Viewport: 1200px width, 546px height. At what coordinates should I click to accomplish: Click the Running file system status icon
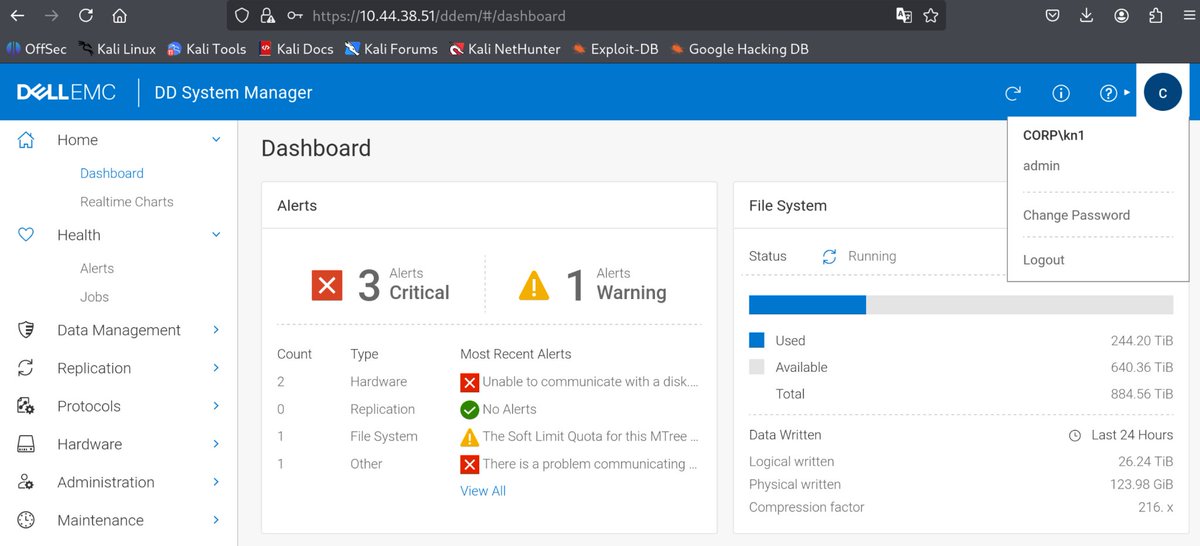coord(829,256)
